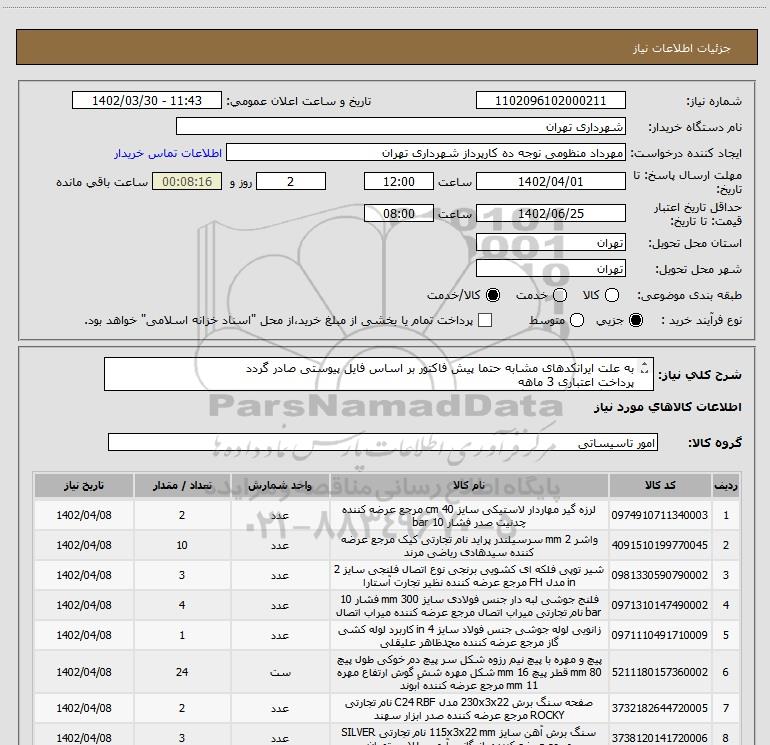Click the شهر محل تحویل field
770x745 pixels.
coord(550,269)
